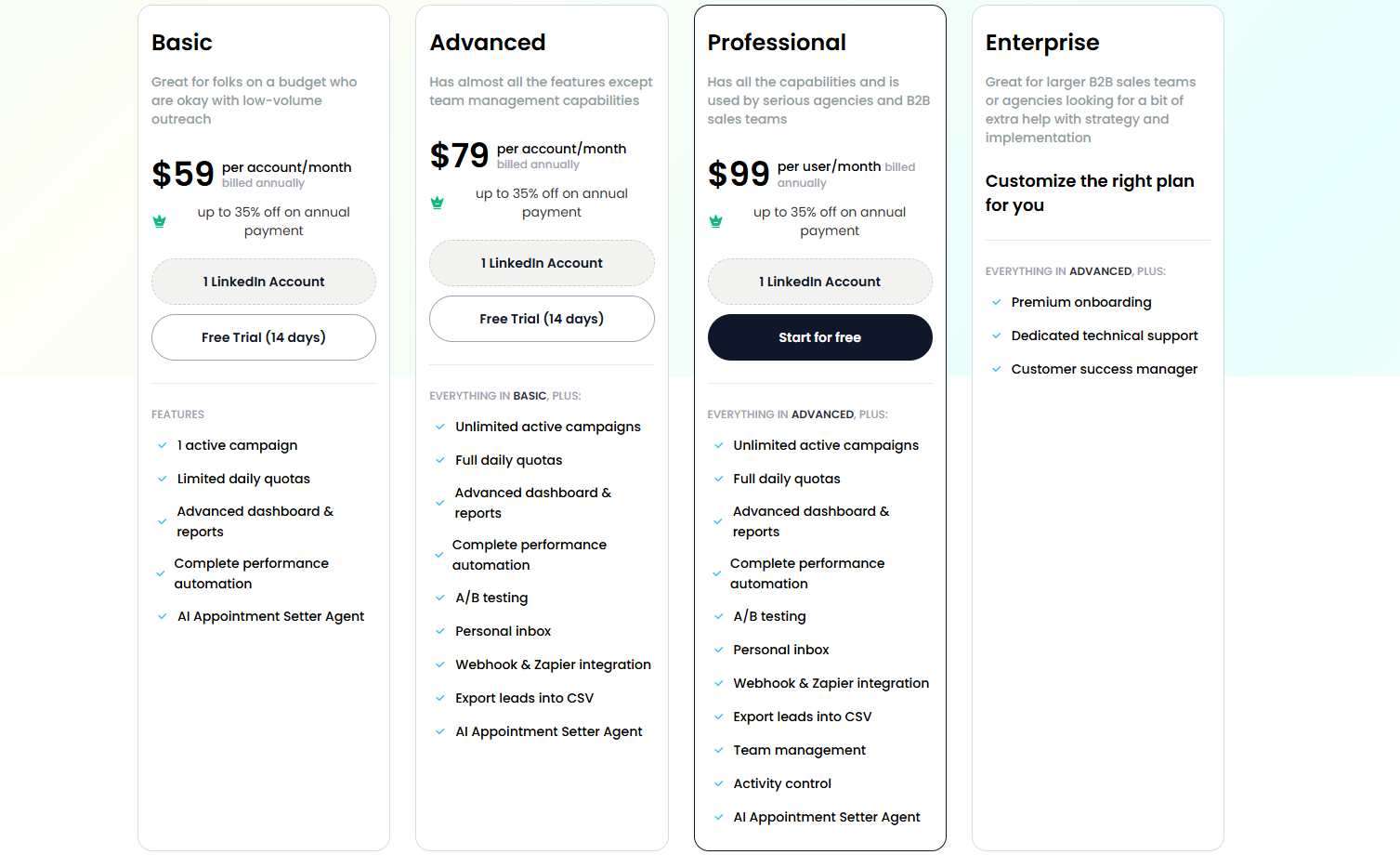Click the green crown icon under Basic price
This screenshot has width=1400, height=855.
pos(160,221)
